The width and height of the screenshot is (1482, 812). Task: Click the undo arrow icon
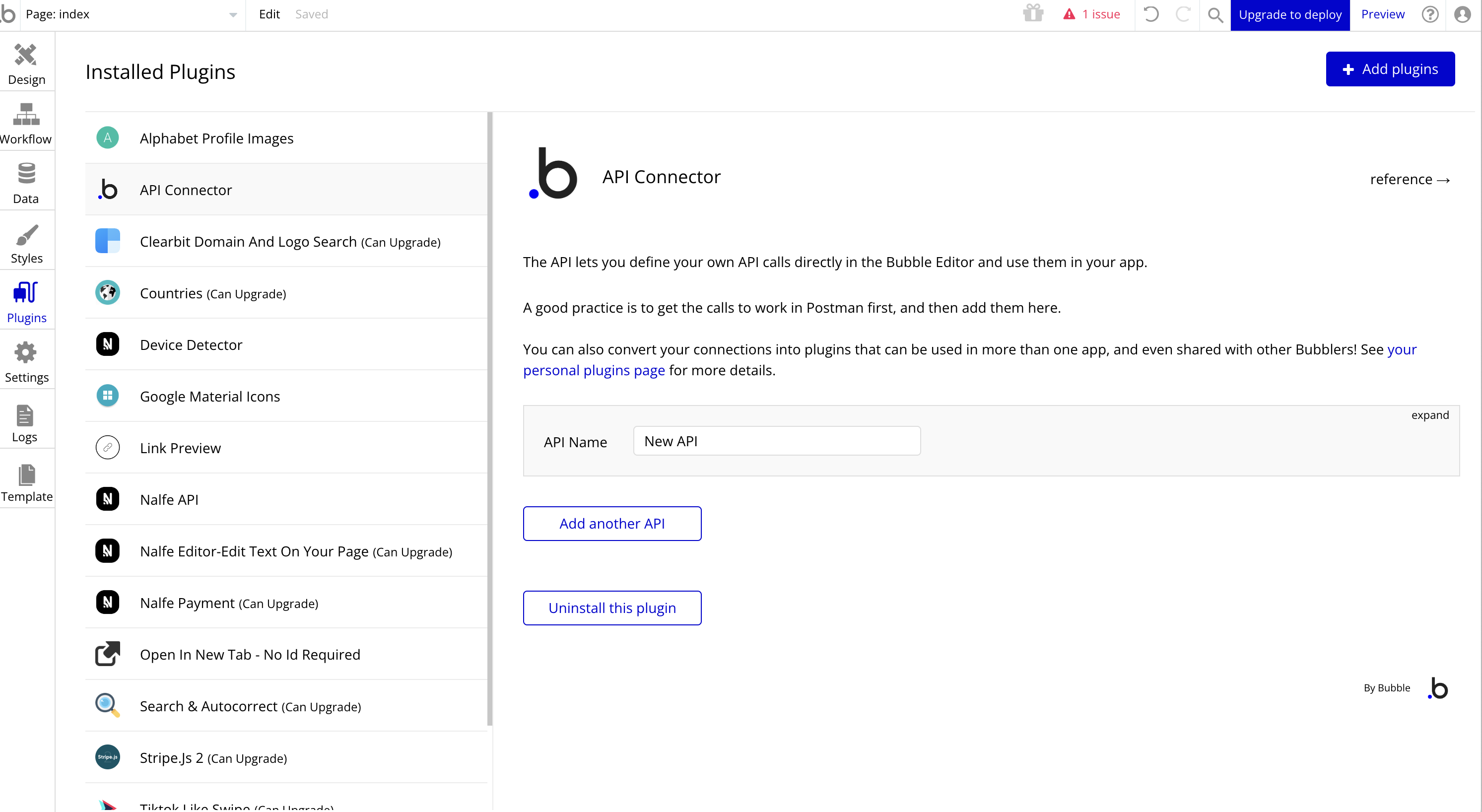(1150, 14)
